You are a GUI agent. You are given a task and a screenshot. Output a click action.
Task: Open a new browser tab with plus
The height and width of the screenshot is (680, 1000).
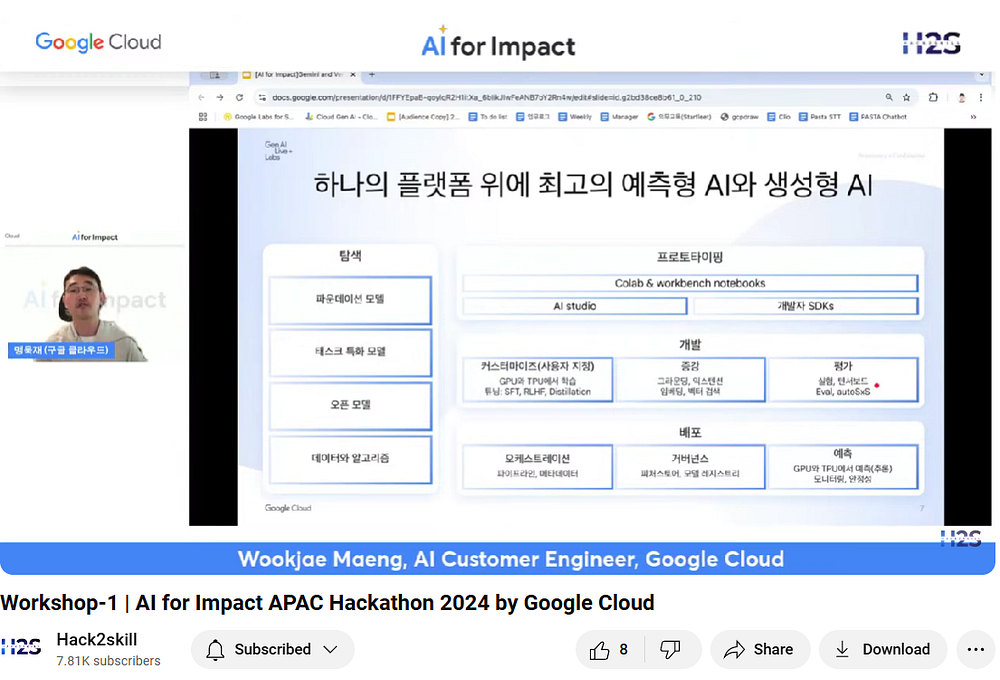click(372, 75)
